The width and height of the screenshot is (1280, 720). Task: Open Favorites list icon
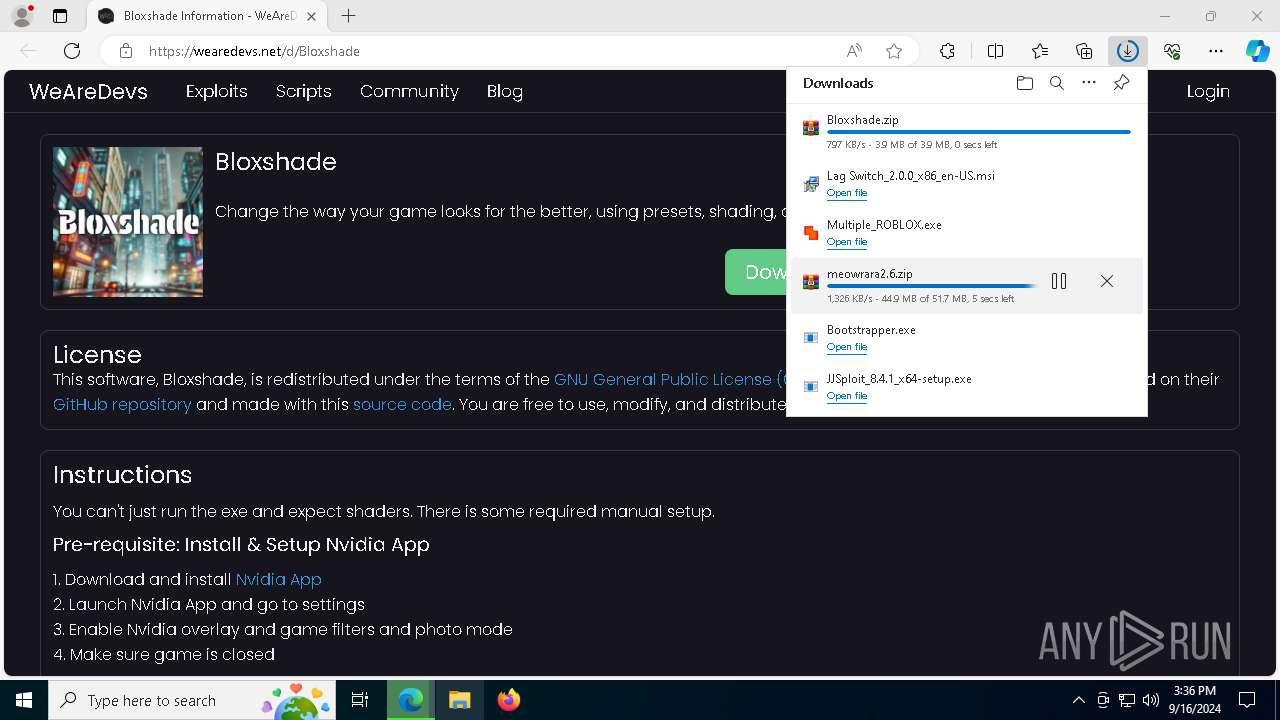tap(1040, 51)
